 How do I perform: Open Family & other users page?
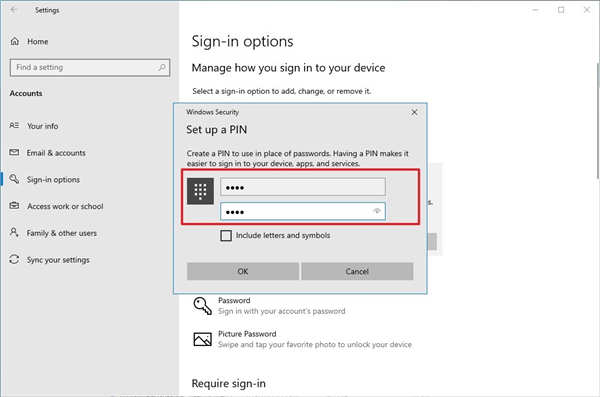click(x=62, y=233)
